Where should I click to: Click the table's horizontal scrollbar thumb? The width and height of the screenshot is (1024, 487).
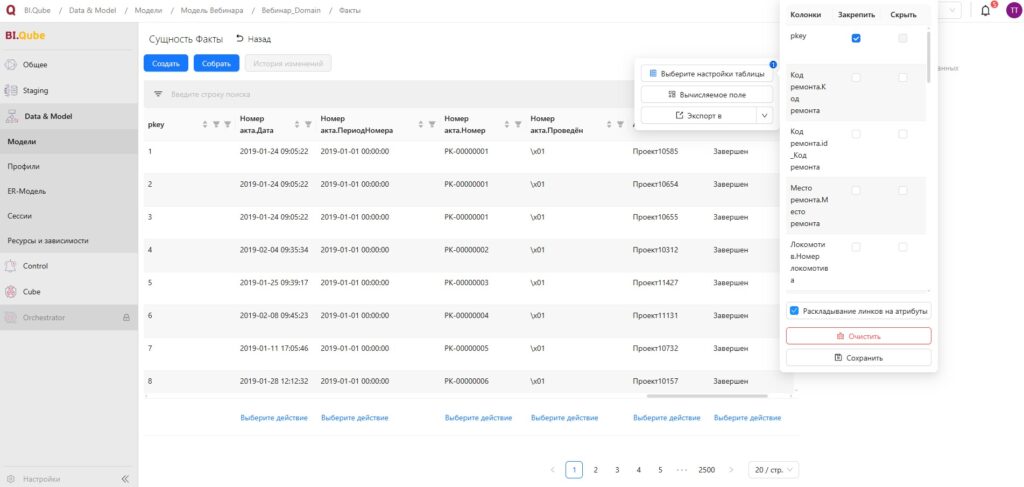tap(707, 396)
